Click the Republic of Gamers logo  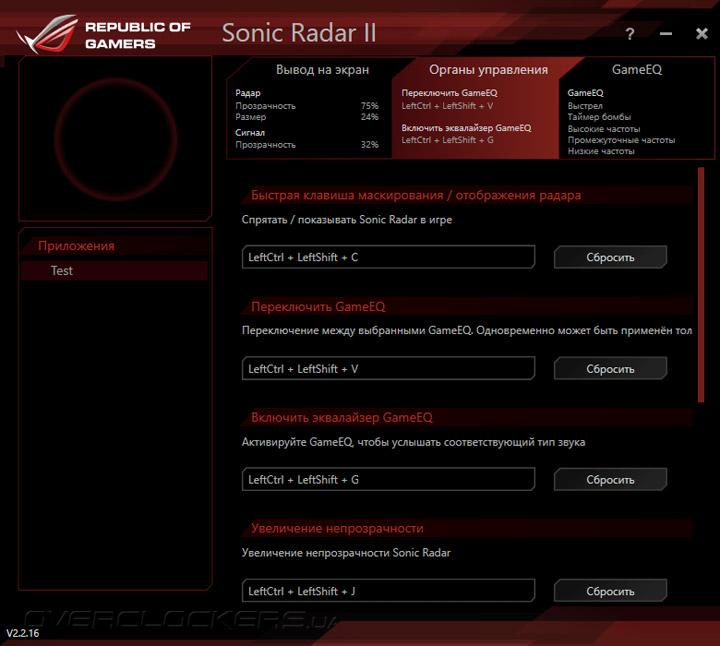click(103, 34)
